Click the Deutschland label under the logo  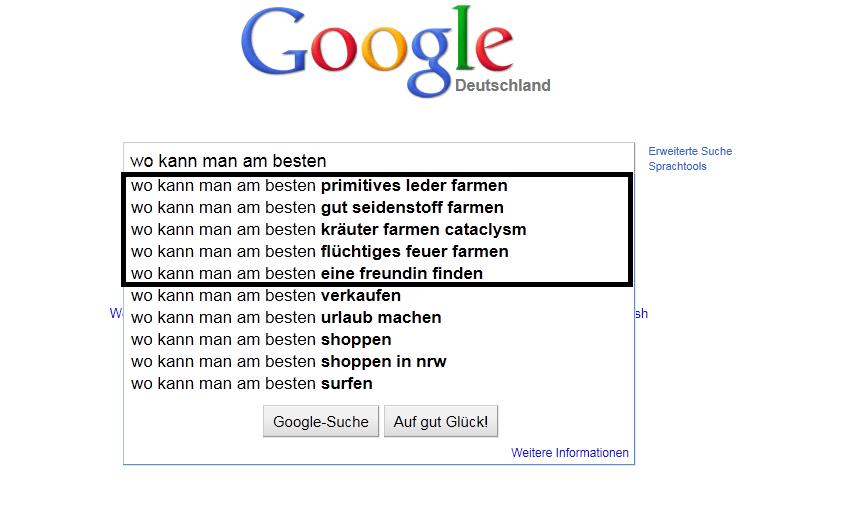click(x=502, y=86)
